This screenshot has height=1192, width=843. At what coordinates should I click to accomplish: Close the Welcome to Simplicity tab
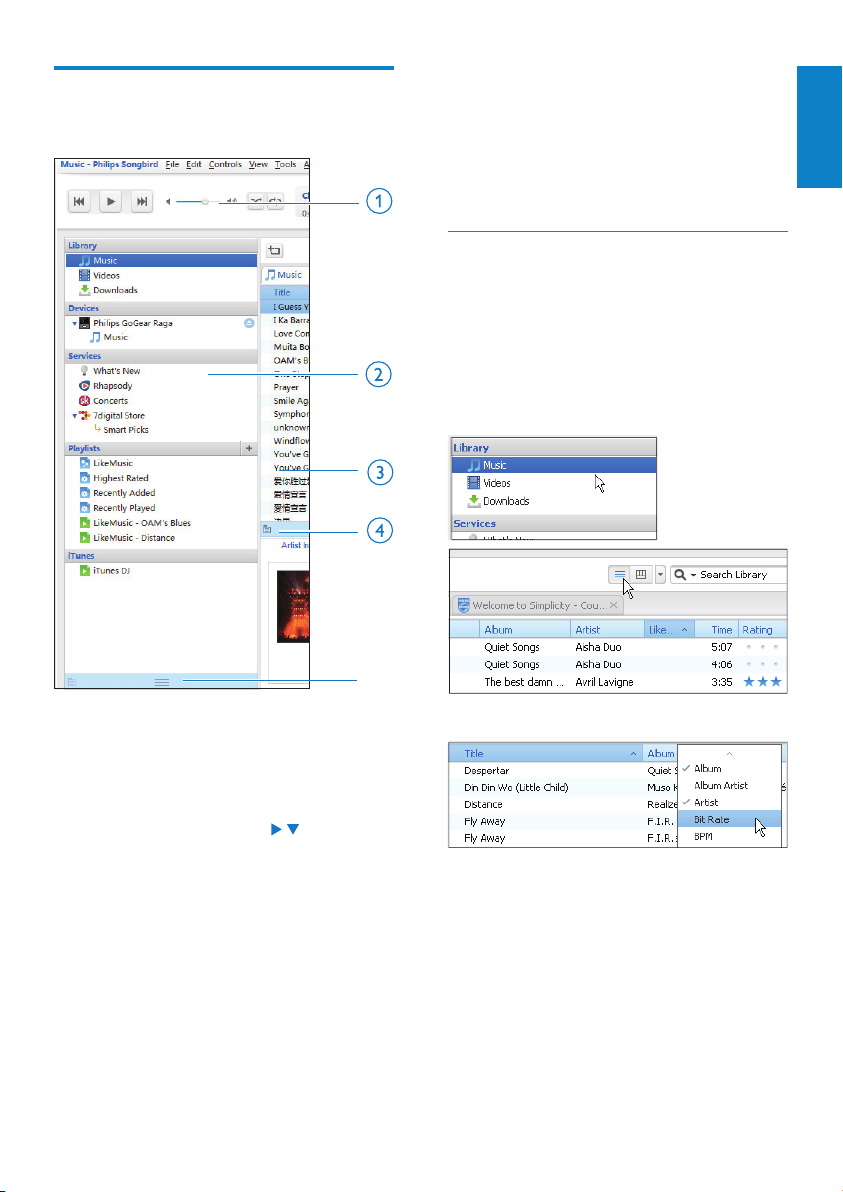(x=613, y=605)
